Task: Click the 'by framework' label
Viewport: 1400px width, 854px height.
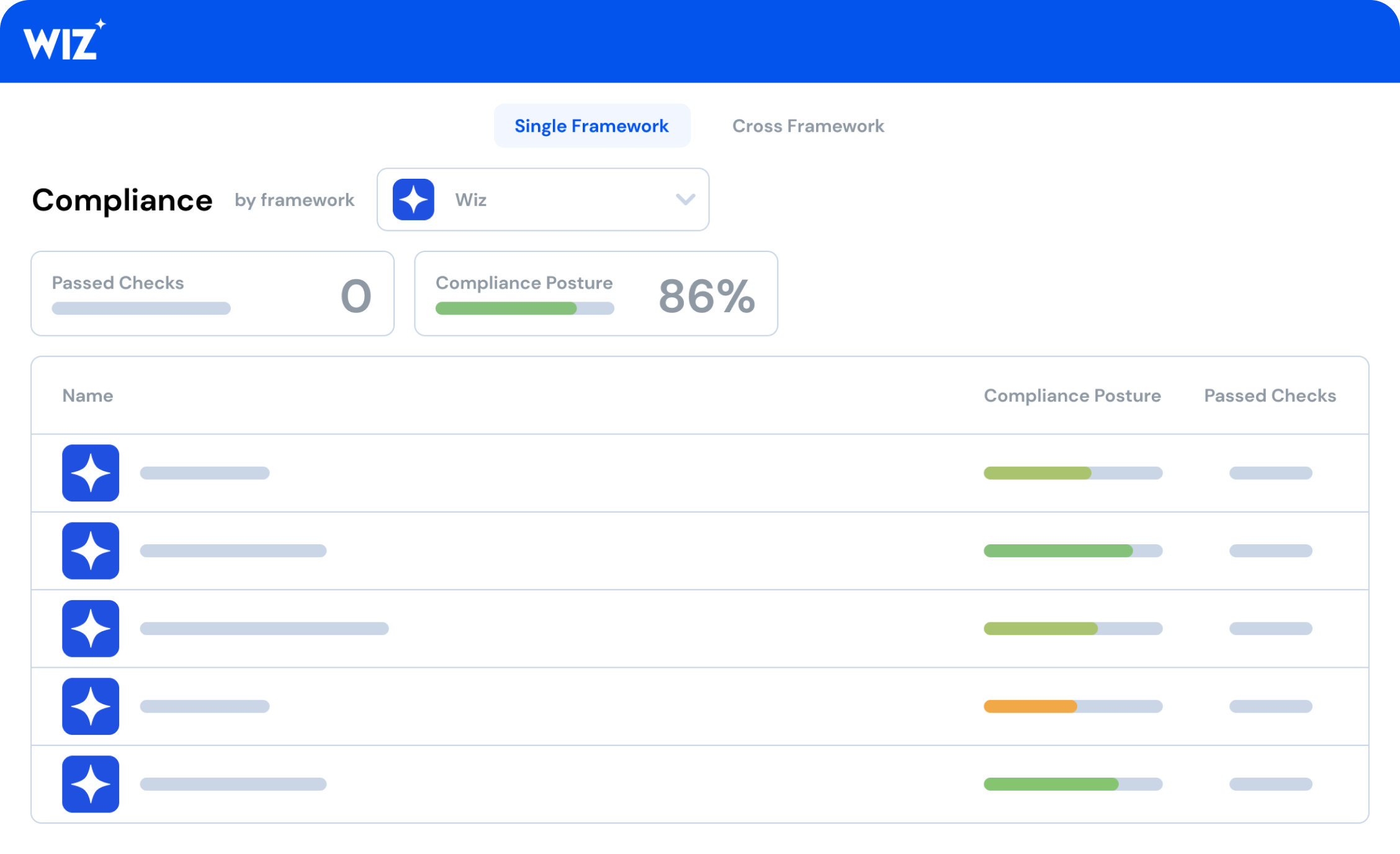Action: click(x=294, y=200)
